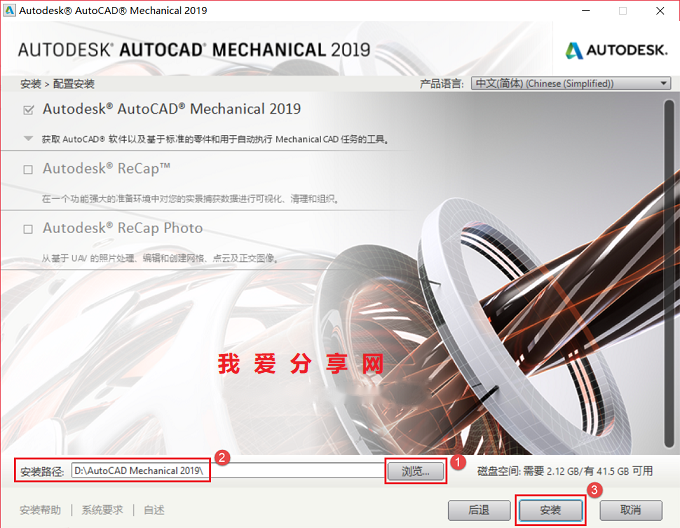Image resolution: width=680 pixels, height=528 pixels.
Task: Click the 安装 breadcrumb text
Action: (30, 84)
